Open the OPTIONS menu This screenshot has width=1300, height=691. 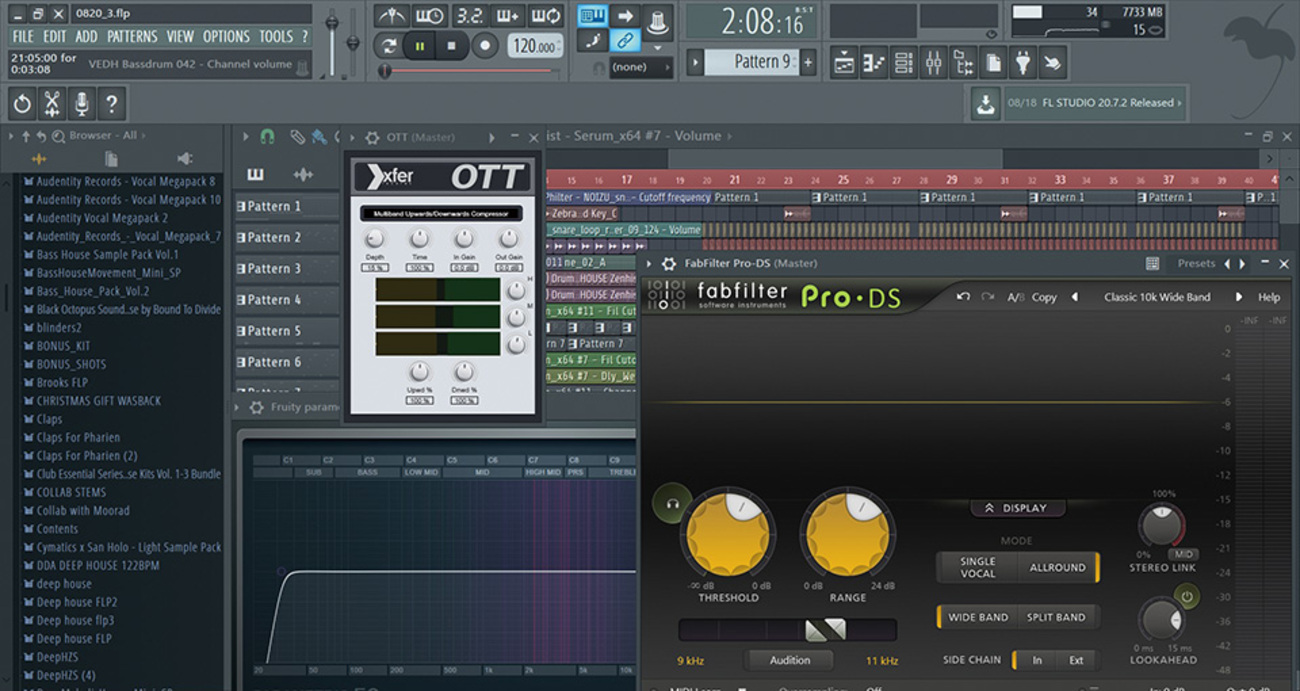pyautogui.click(x=227, y=37)
